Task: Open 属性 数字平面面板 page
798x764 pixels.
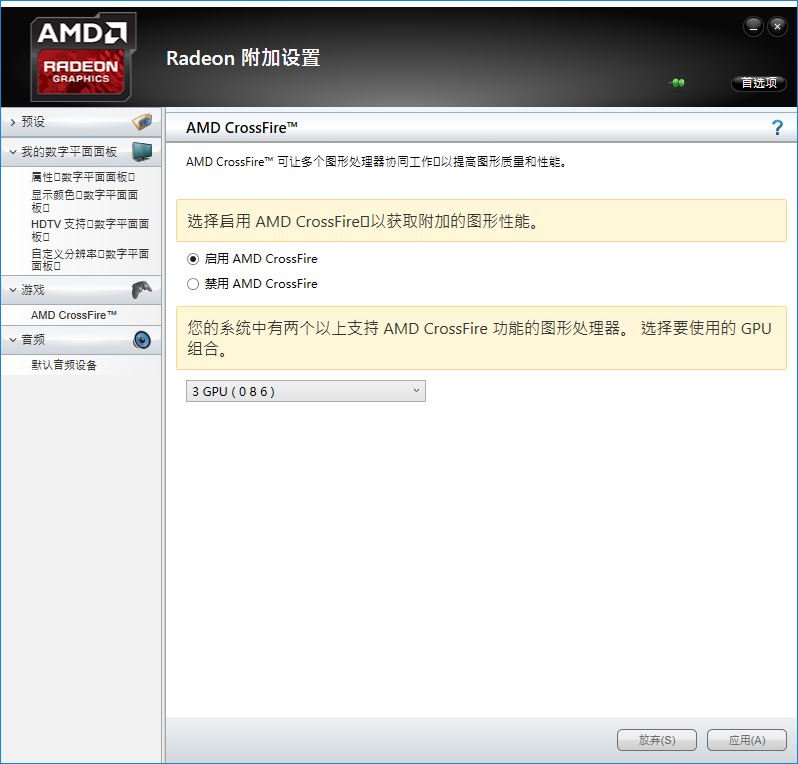Action: pyautogui.click(x=83, y=177)
